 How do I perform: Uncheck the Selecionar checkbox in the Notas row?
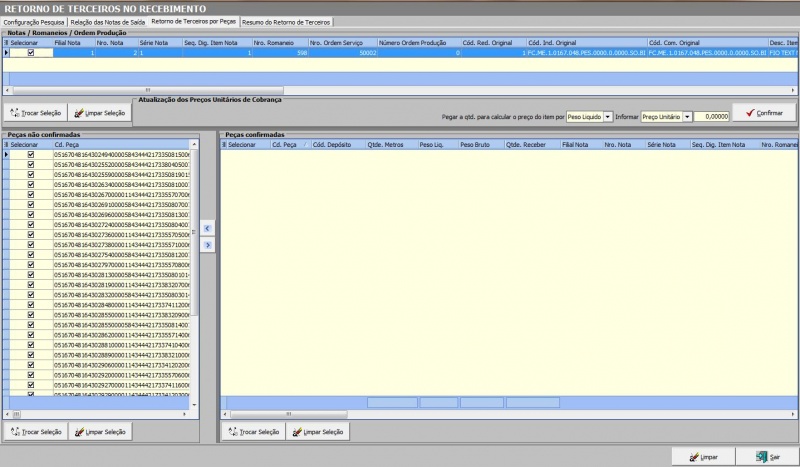coord(30,53)
